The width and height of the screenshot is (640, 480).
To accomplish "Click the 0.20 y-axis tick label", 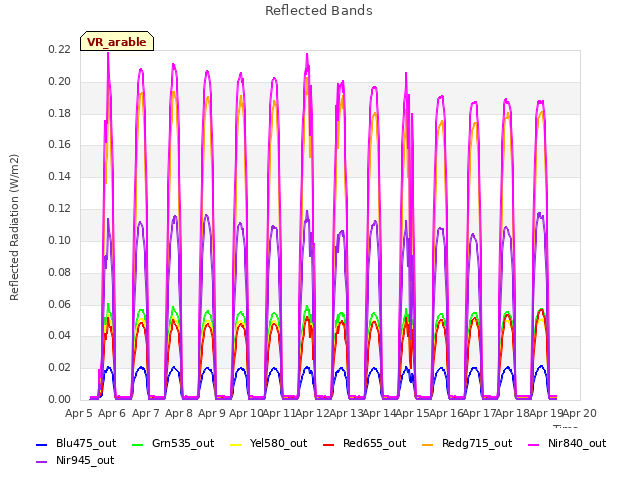I will [x=59, y=81].
